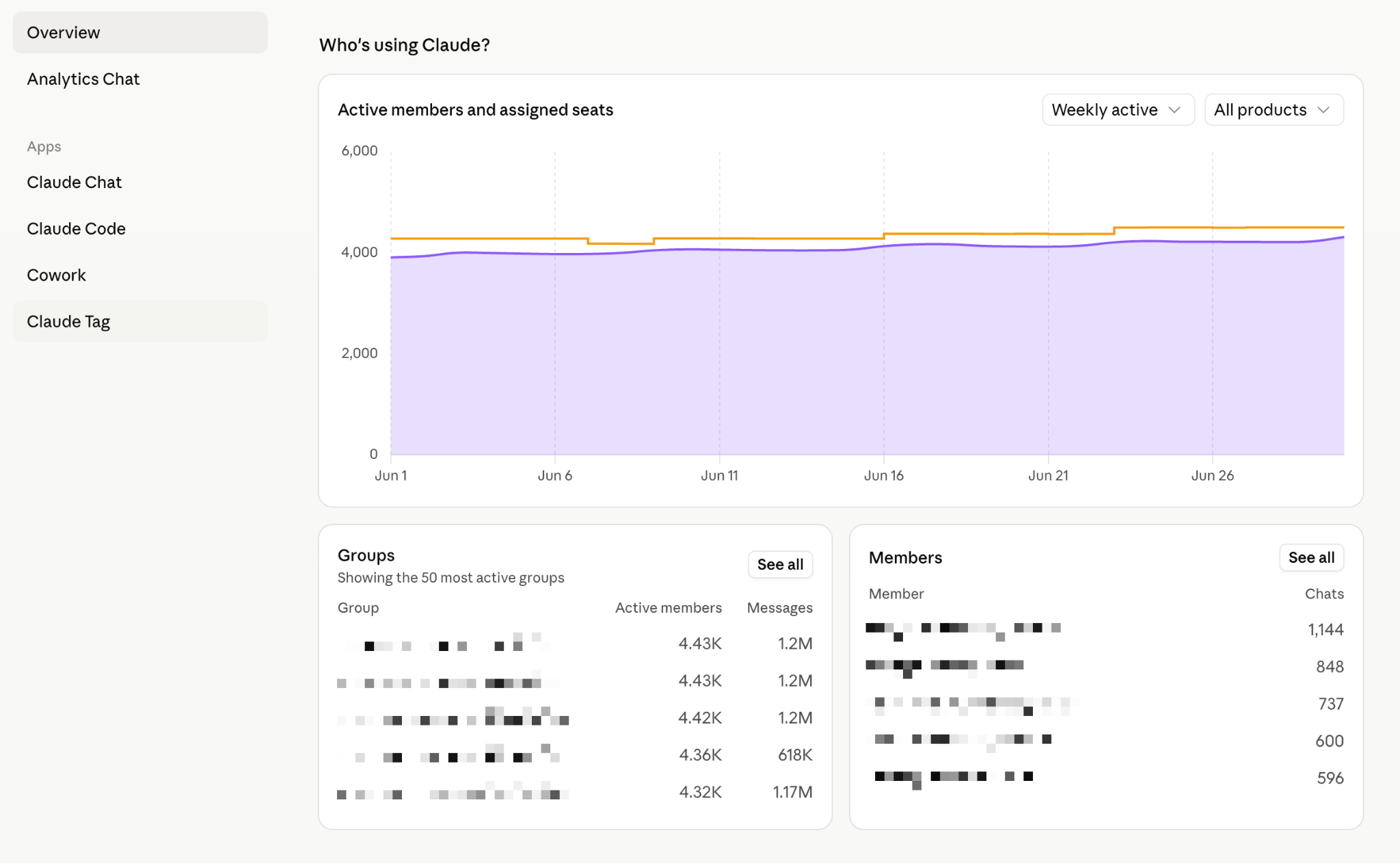Go to the Claude Chat app page
This screenshot has width=1400, height=863.
(x=140, y=182)
